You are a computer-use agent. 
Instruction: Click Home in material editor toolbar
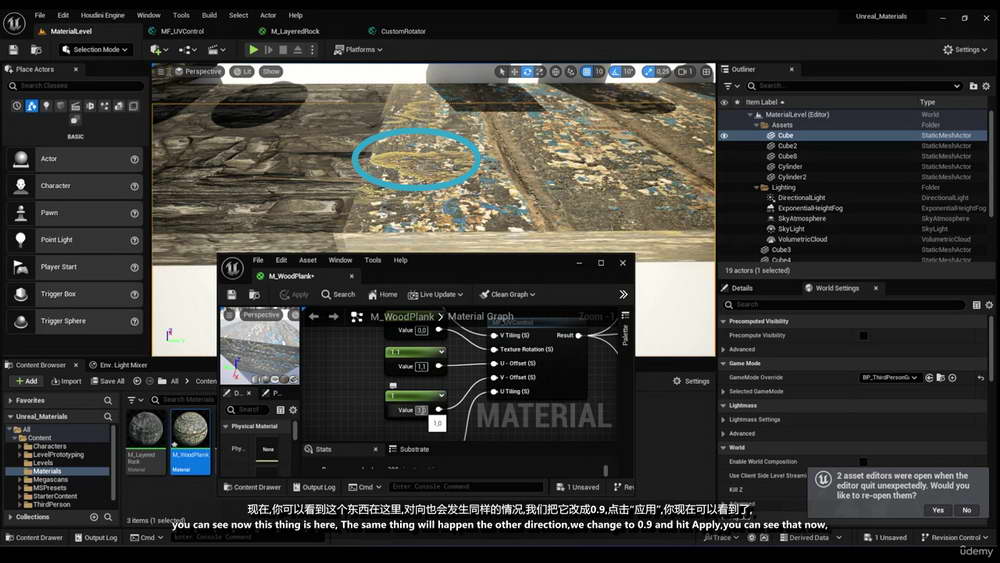tap(383, 295)
